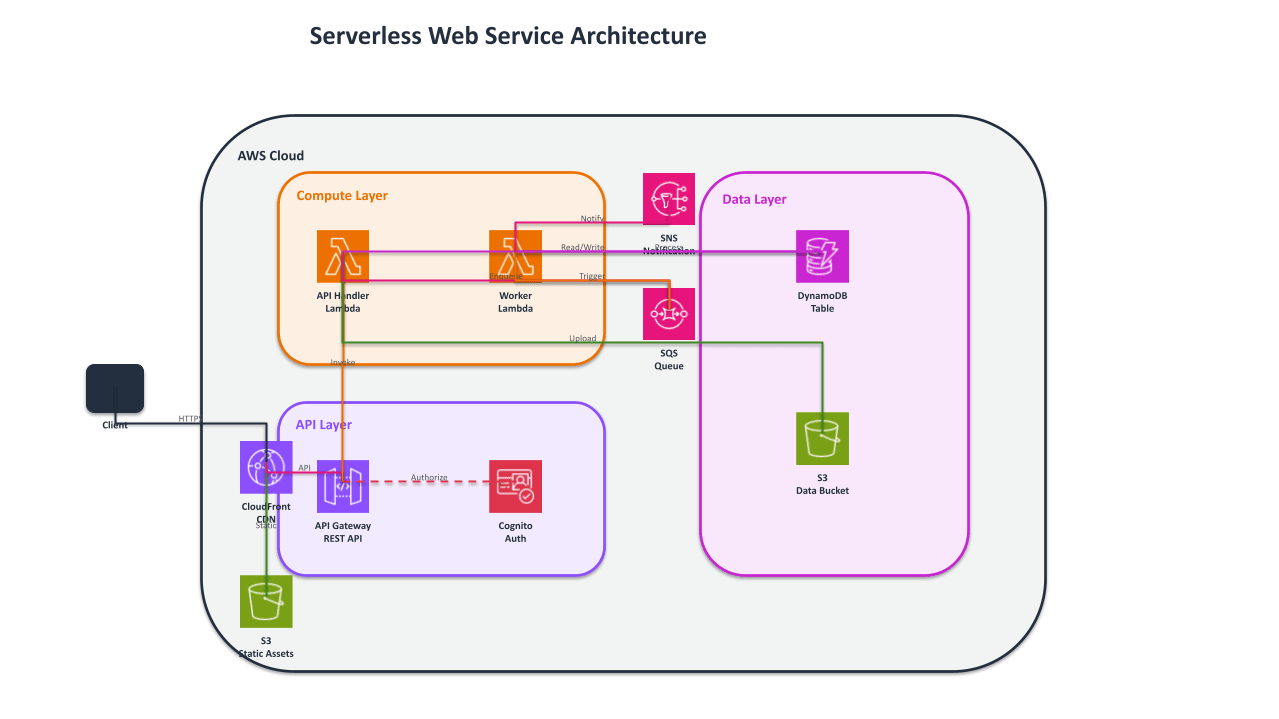Select the DynamoDB Table icon
Screen dimensions: 1279x719
[821, 256]
